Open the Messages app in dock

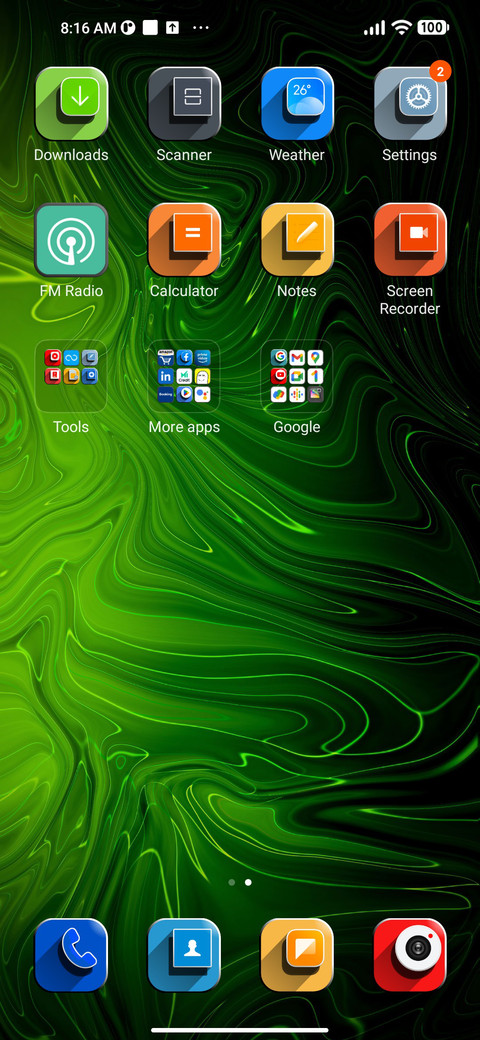tap(297, 955)
